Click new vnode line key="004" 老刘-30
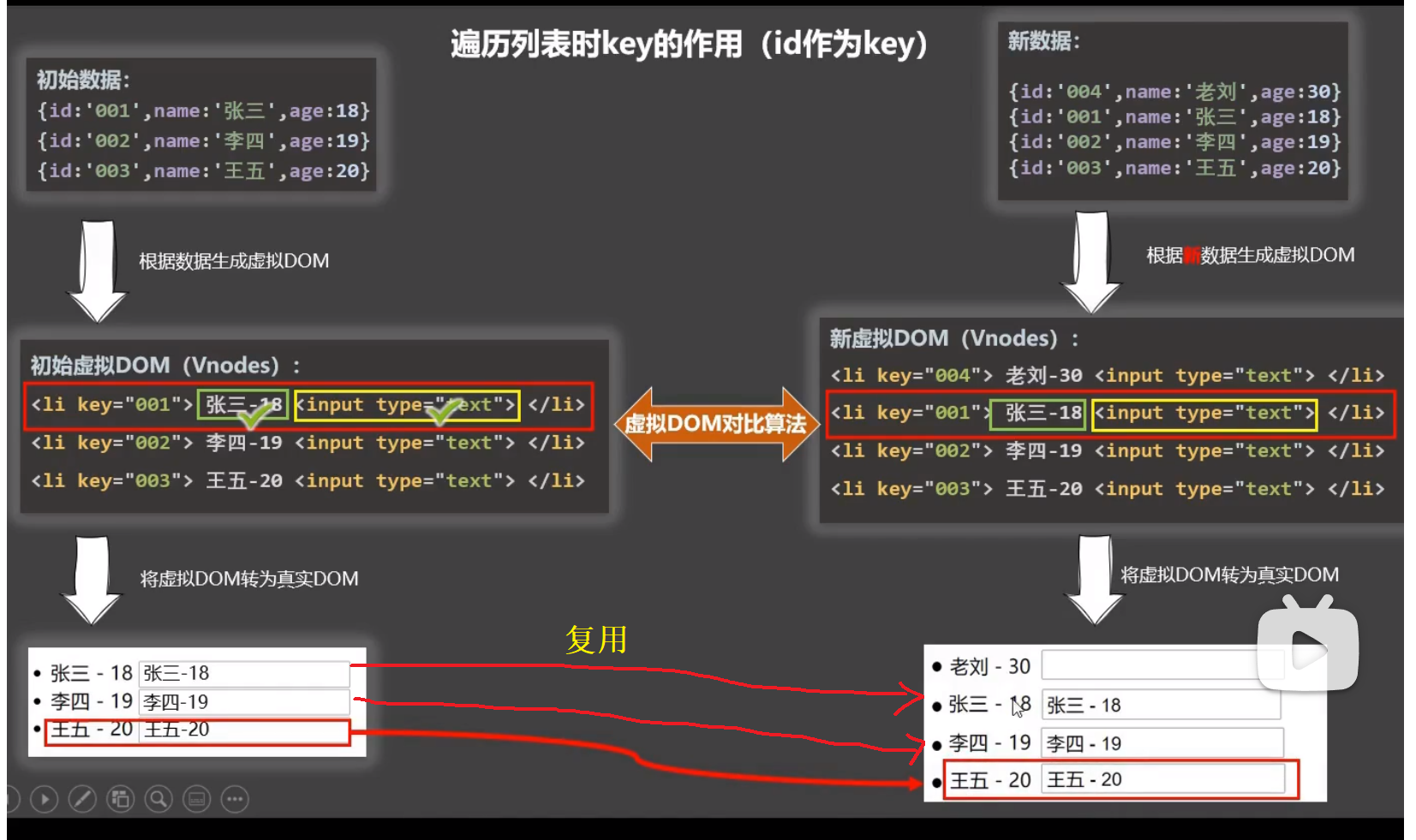 click(x=1108, y=376)
